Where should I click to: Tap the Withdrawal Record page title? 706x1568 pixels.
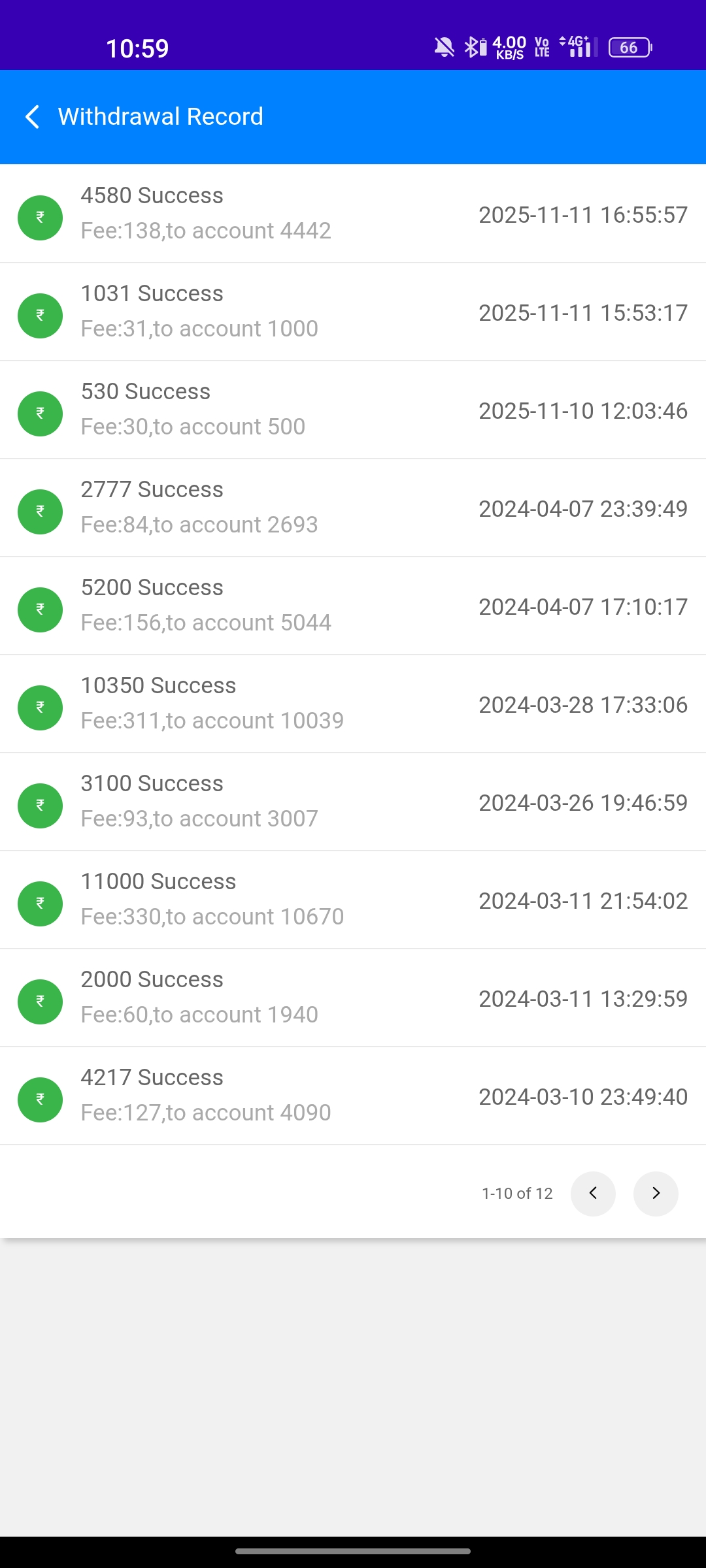click(x=160, y=117)
